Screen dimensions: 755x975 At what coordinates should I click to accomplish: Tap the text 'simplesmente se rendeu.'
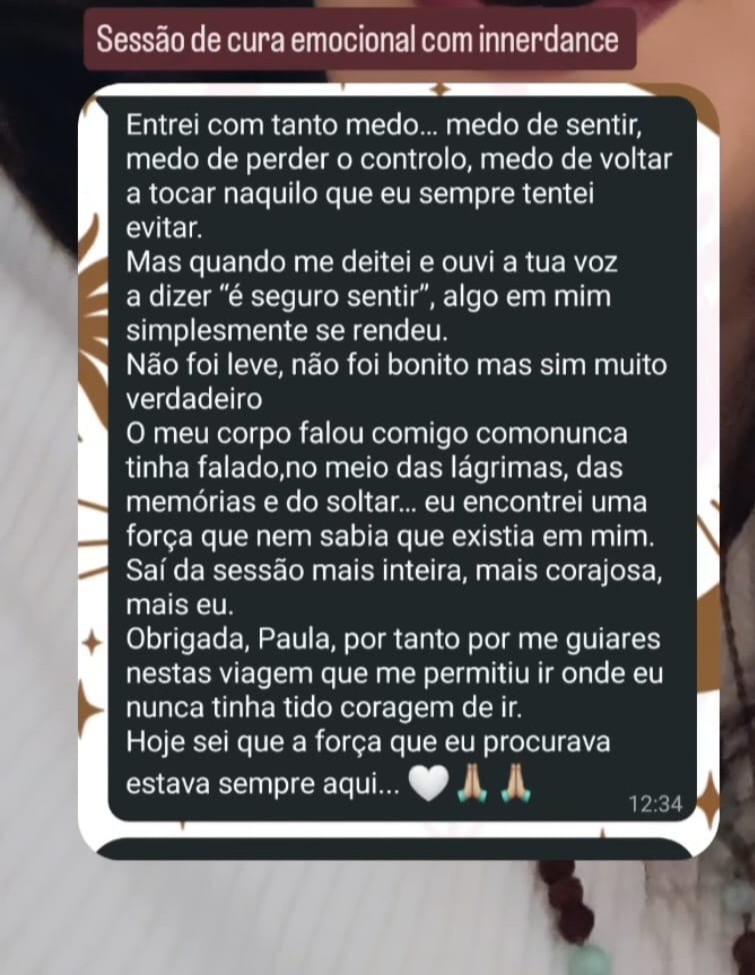pyautogui.click(x=287, y=330)
